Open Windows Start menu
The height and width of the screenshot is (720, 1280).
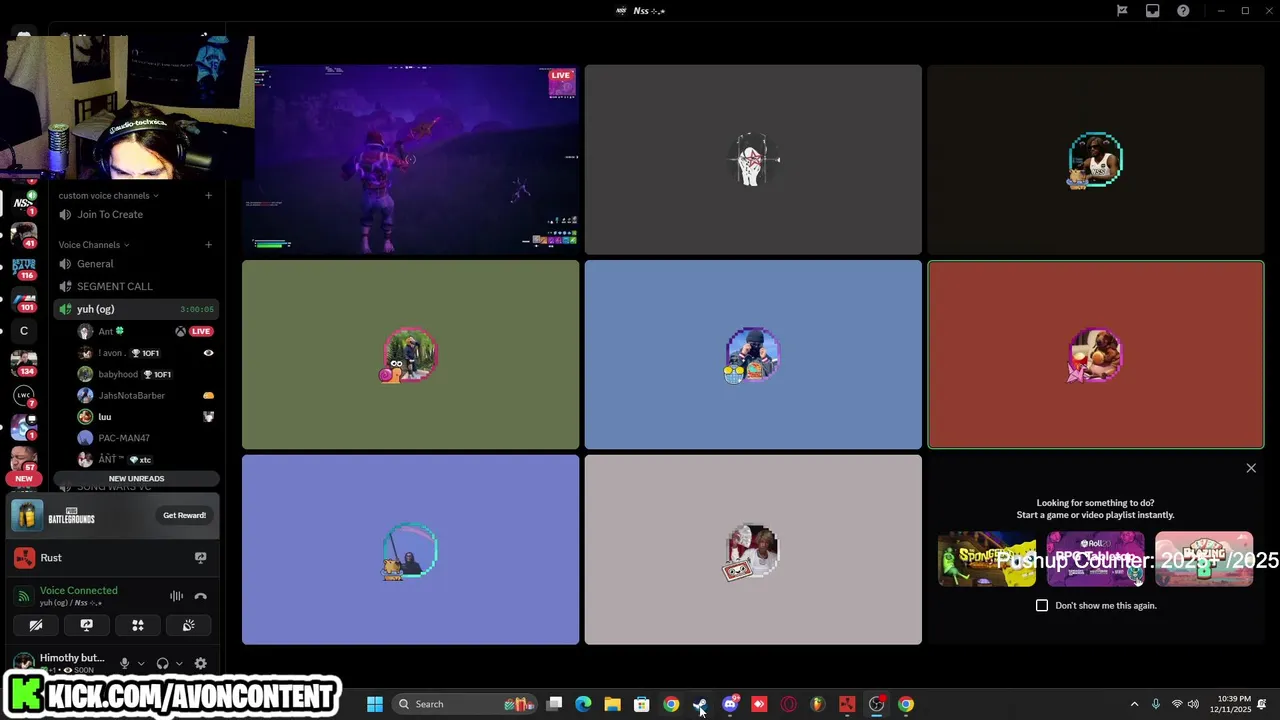tap(375, 704)
